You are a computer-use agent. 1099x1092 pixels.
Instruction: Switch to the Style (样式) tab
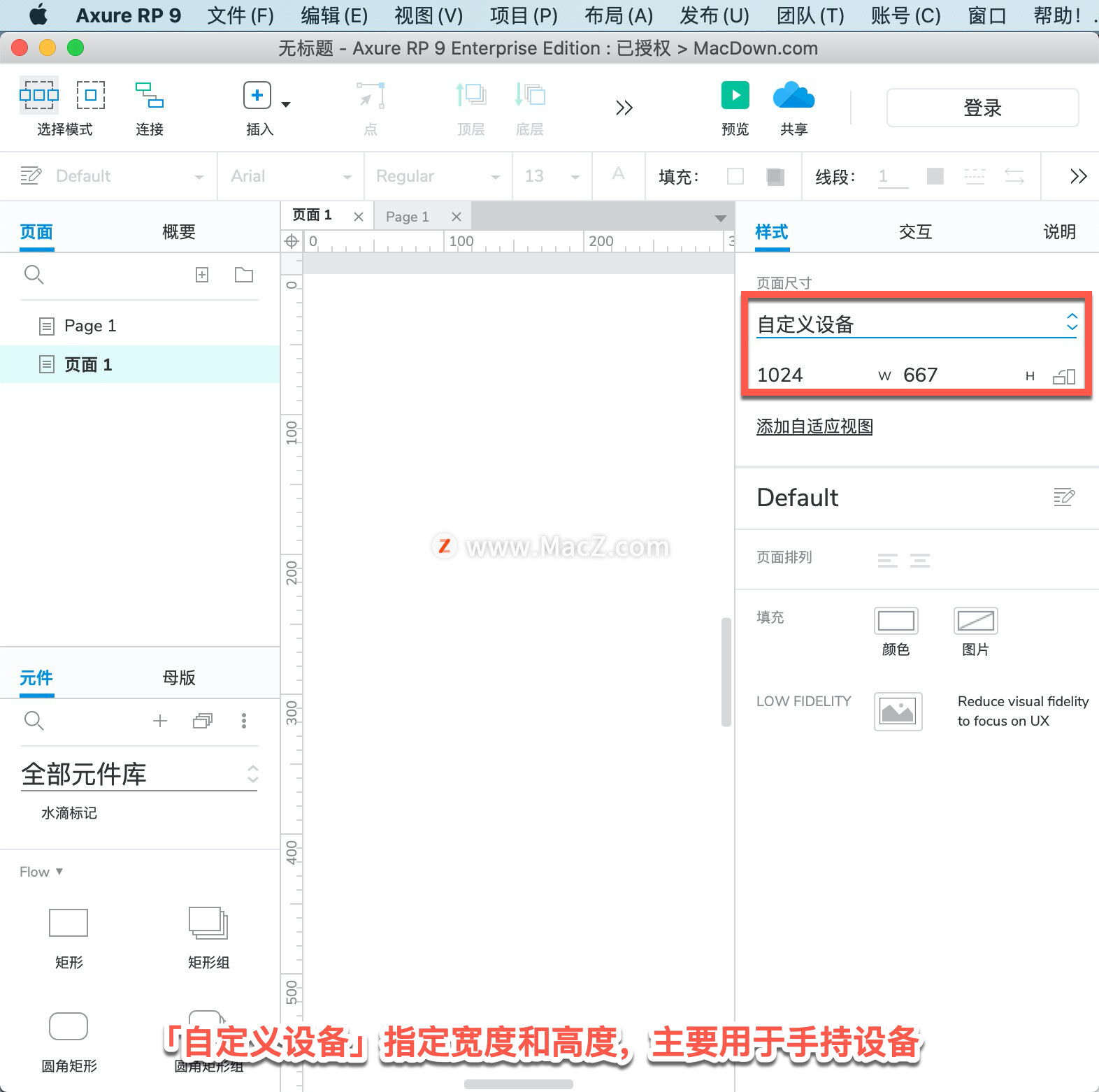(x=772, y=231)
